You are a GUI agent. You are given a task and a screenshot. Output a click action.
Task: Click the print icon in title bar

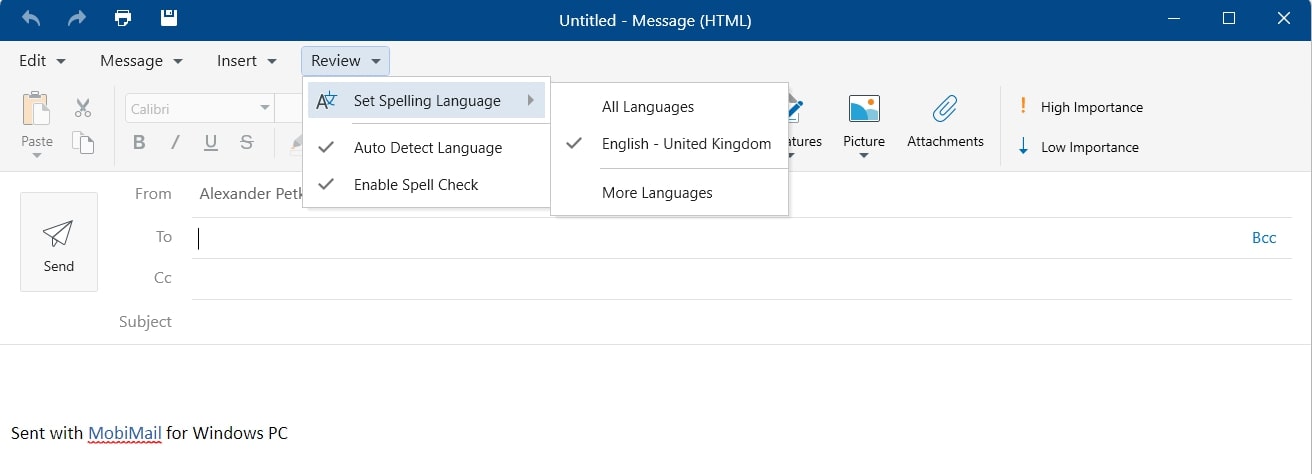[123, 18]
